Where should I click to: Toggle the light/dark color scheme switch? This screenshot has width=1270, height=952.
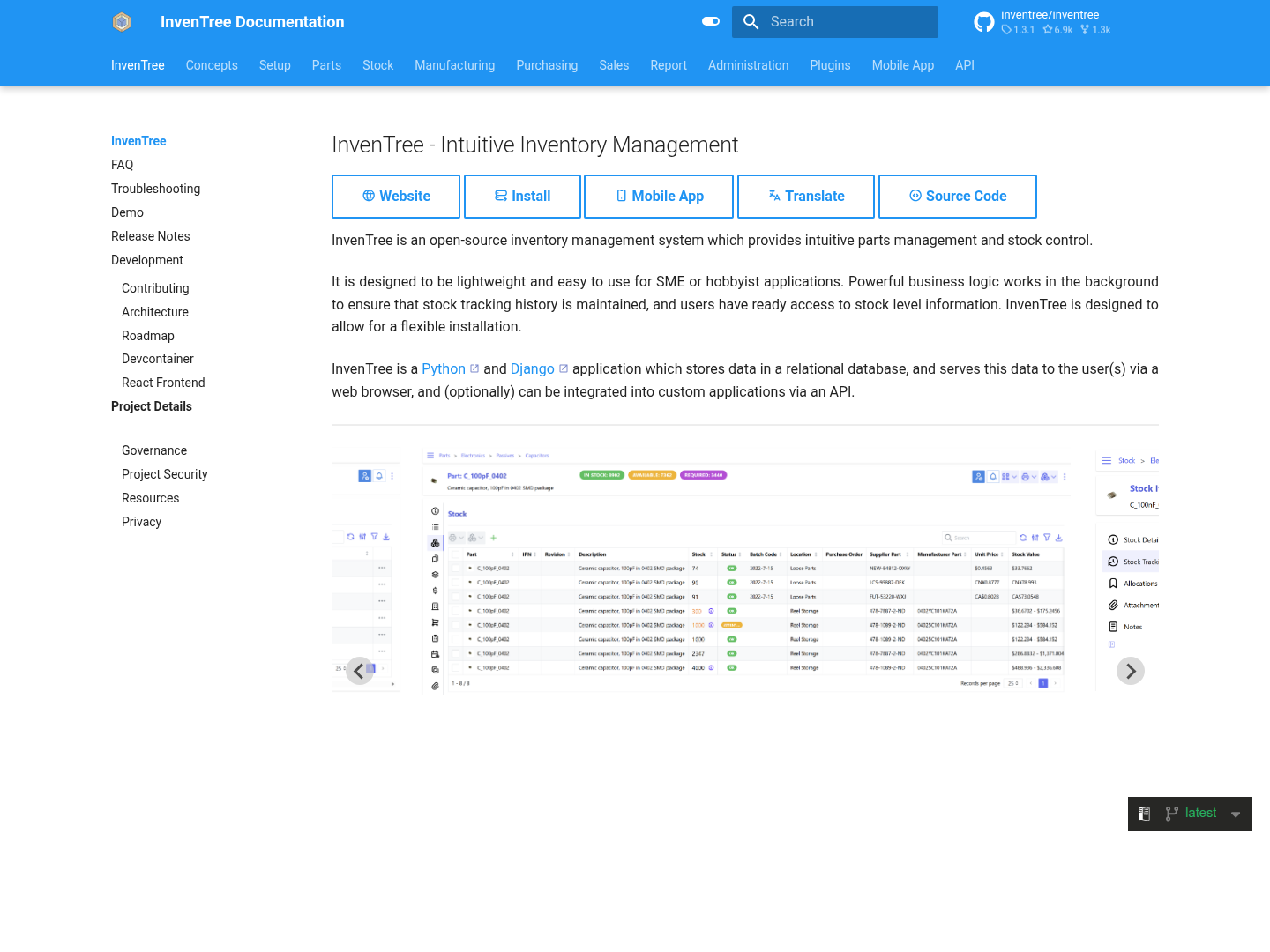coord(711,22)
